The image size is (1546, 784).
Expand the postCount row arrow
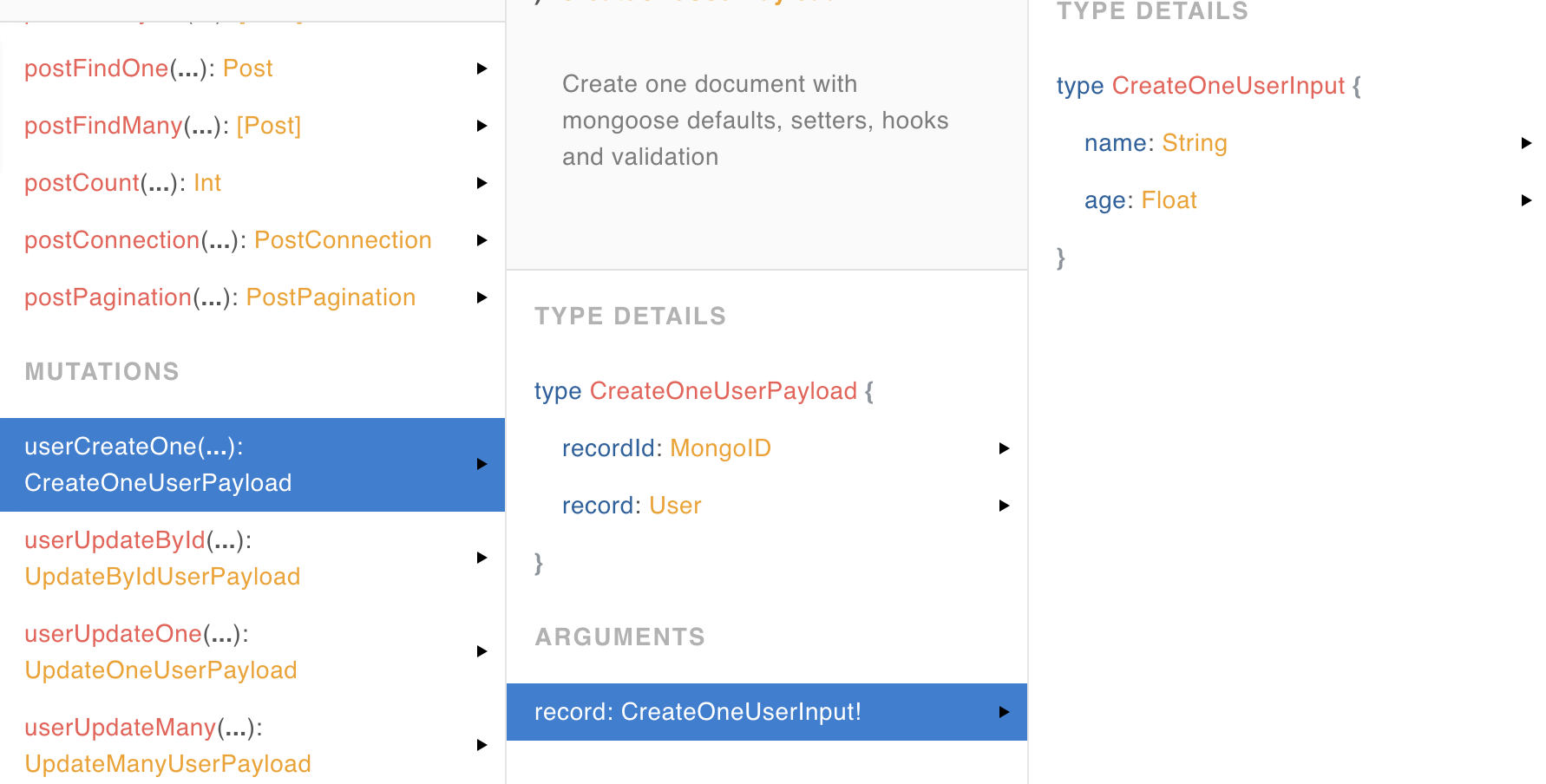click(482, 183)
